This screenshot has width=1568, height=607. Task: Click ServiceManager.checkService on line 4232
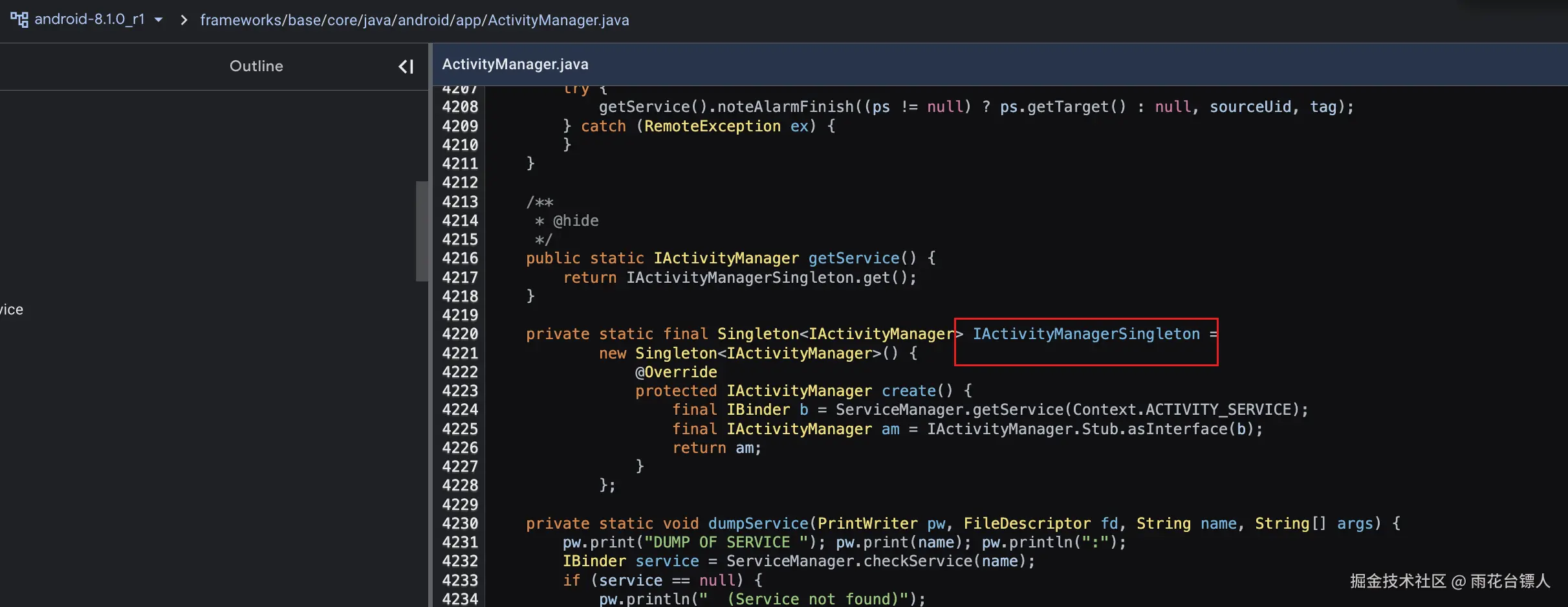pos(849,561)
